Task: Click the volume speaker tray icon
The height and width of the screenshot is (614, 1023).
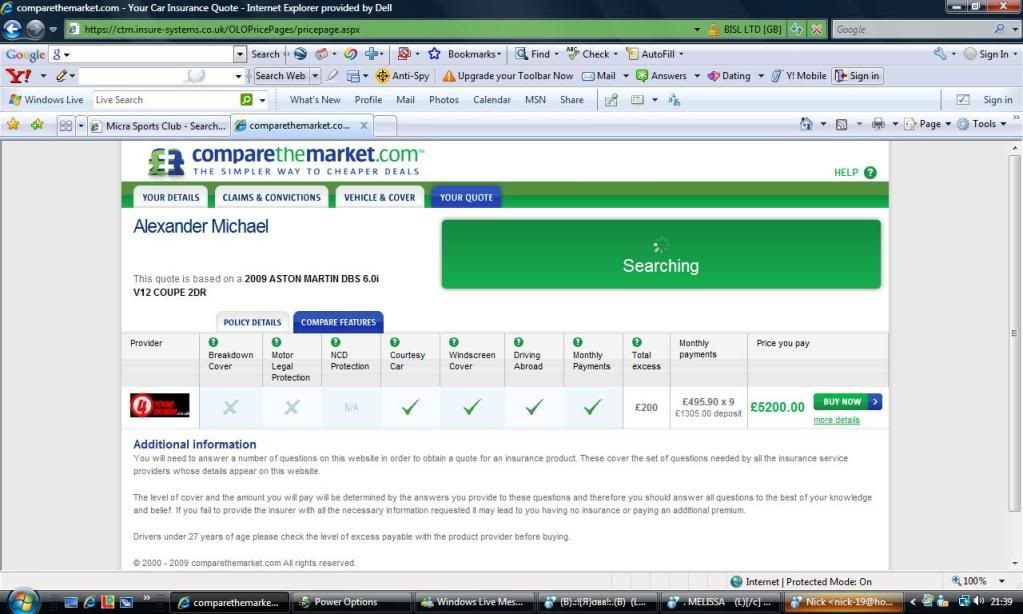Action: [x=979, y=602]
